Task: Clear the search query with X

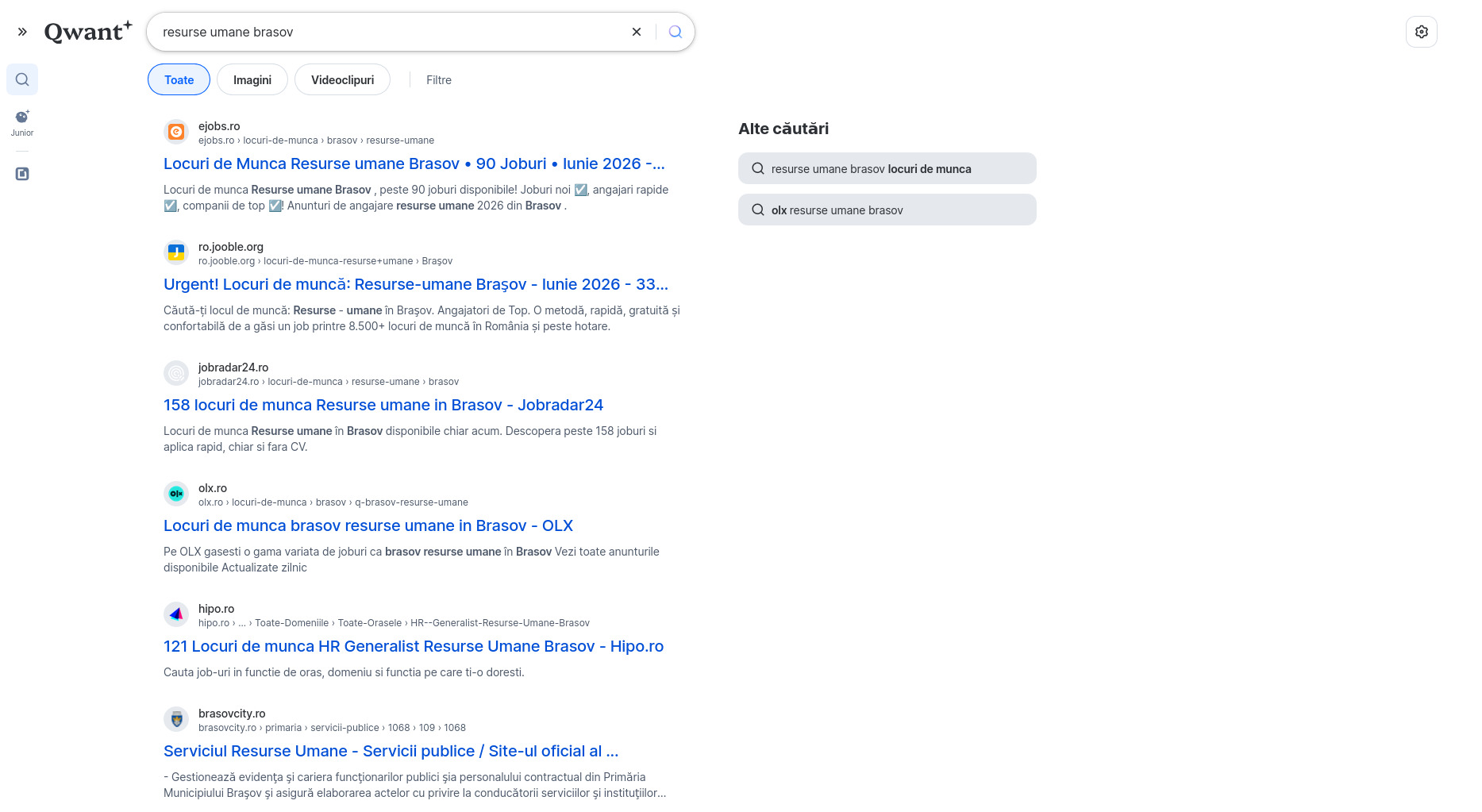Action: point(637,32)
